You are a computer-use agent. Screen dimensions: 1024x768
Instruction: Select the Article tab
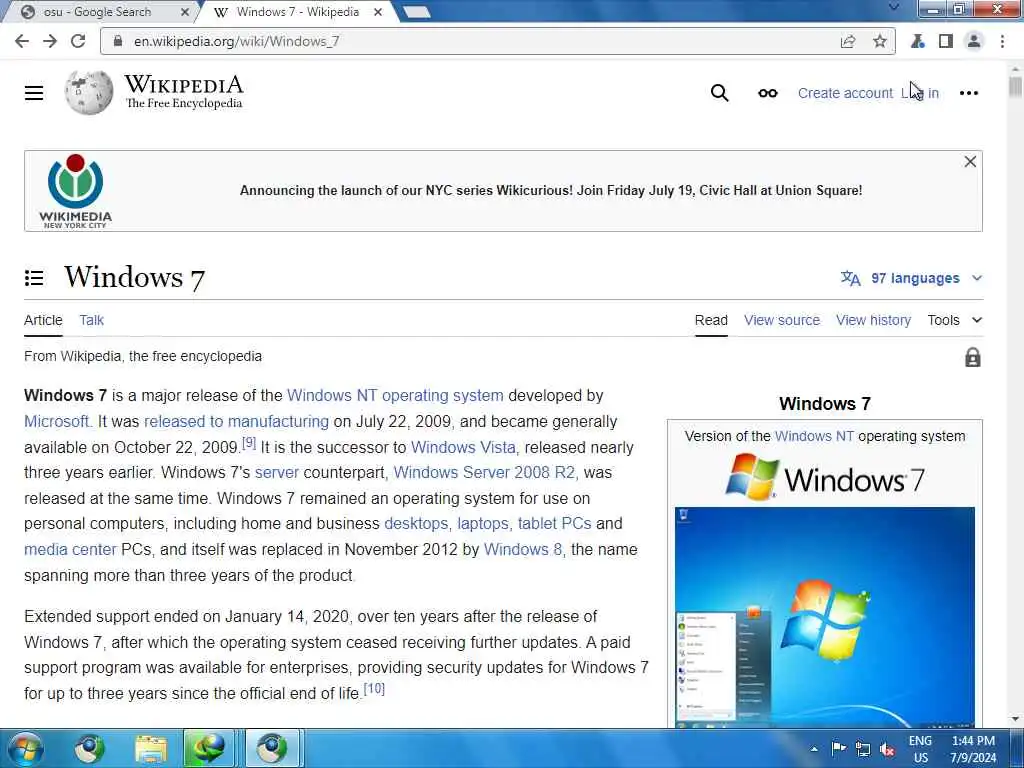(43, 320)
